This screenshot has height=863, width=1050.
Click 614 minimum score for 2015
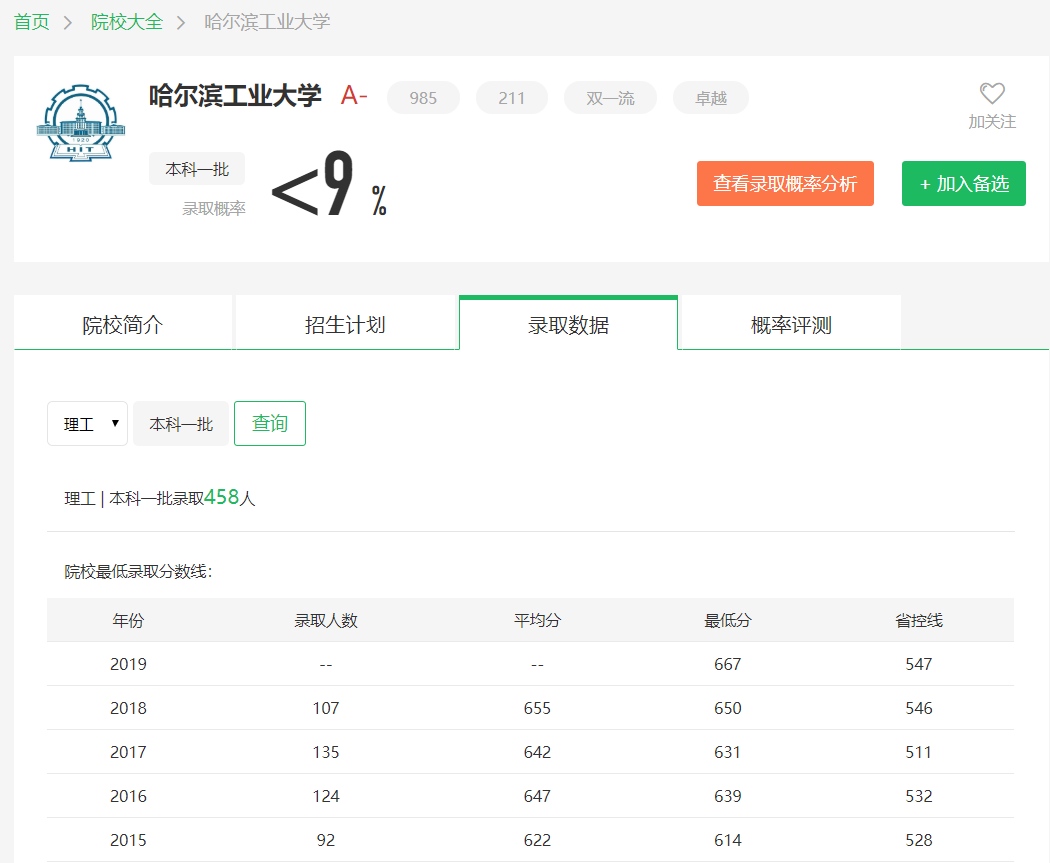pos(727,840)
